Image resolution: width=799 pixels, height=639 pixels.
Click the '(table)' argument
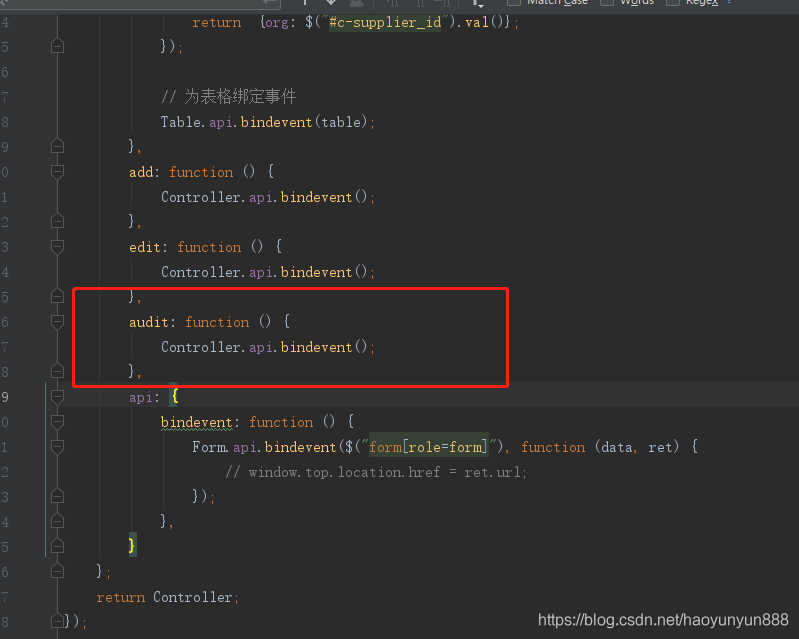341,122
